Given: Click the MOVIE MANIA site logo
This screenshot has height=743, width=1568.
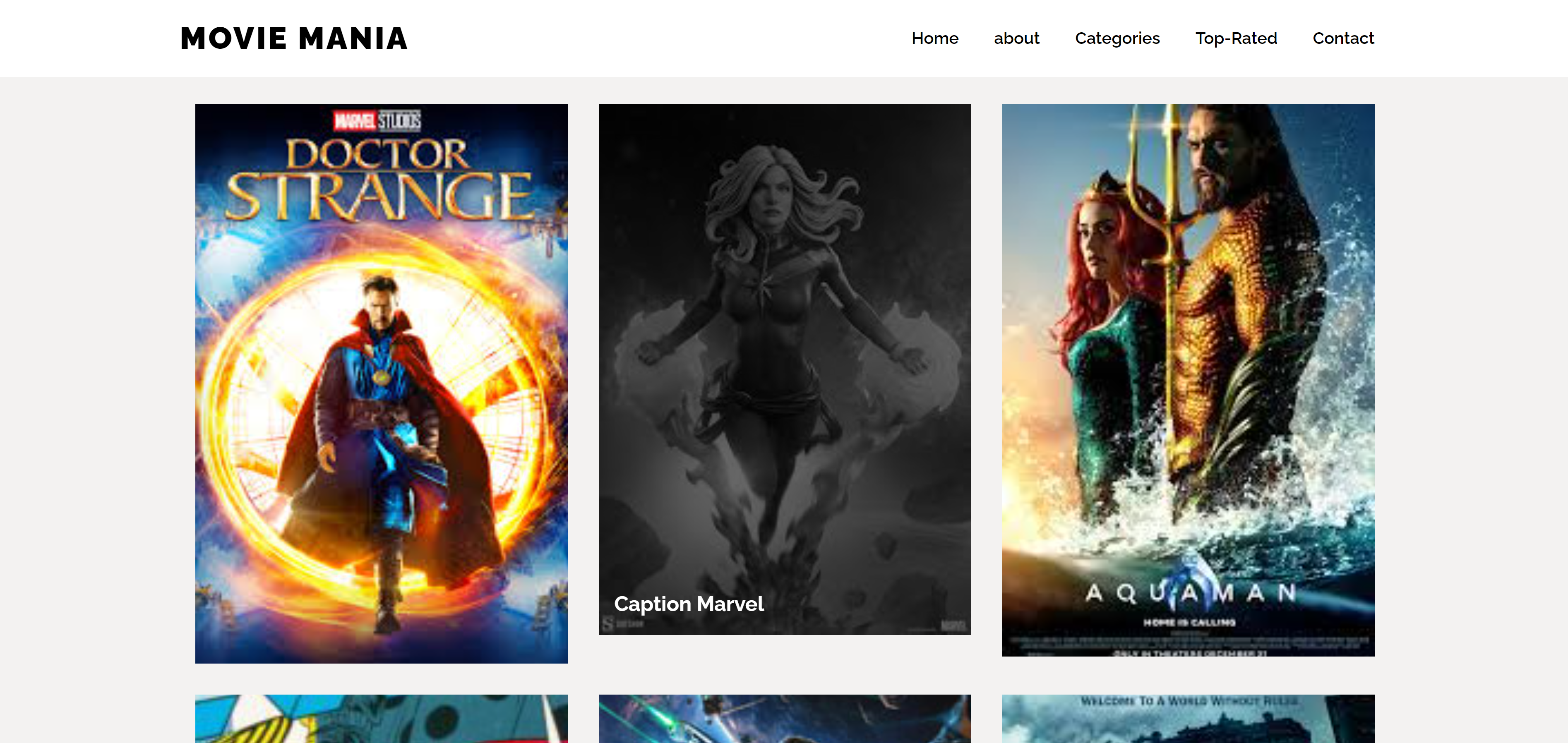Looking at the screenshot, I should click(x=294, y=38).
